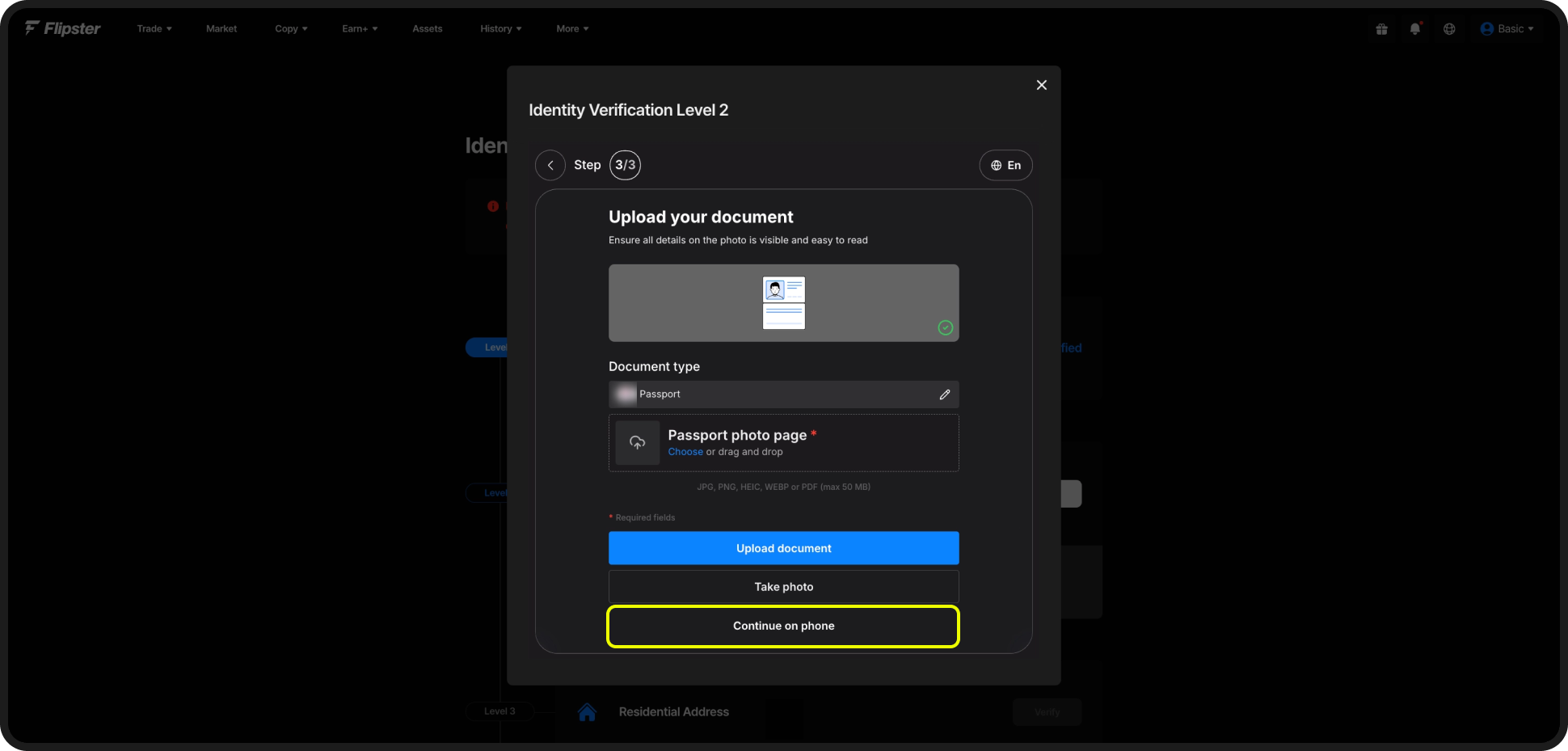Open the Assets page
Screen dimensions: 1568x751
click(x=428, y=28)
